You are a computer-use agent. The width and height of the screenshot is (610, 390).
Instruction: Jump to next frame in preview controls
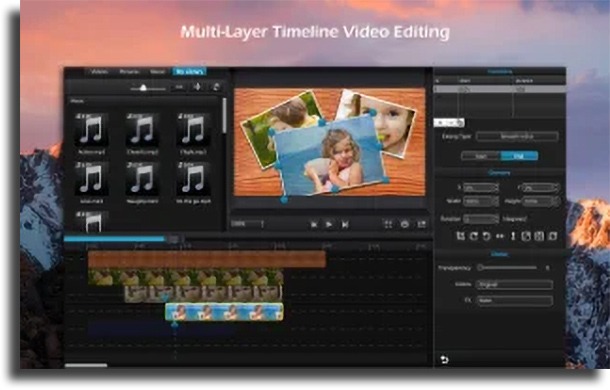(345, 225)
